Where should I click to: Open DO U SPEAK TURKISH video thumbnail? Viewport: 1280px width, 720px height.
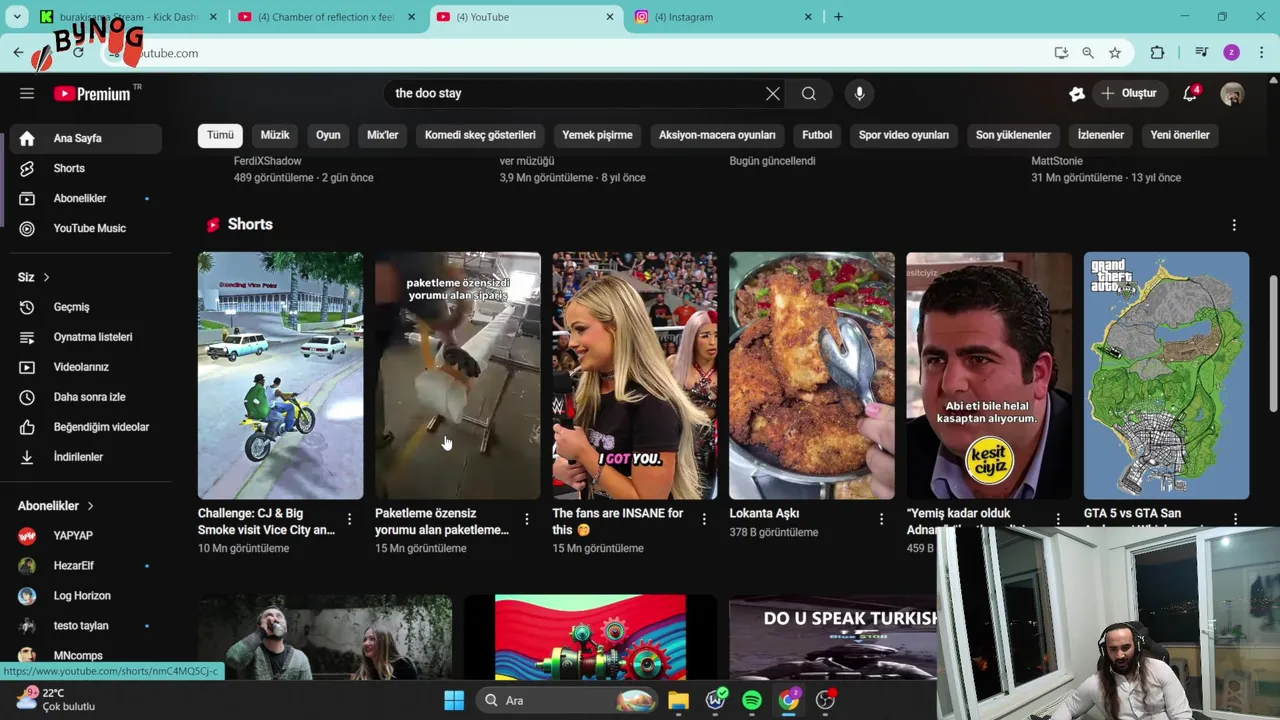point(833,638)
